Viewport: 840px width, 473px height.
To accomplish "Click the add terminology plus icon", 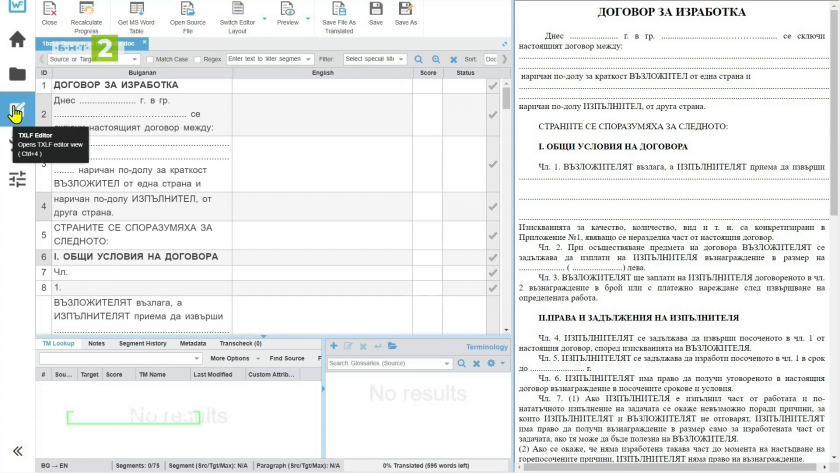I will coord(334,345).
